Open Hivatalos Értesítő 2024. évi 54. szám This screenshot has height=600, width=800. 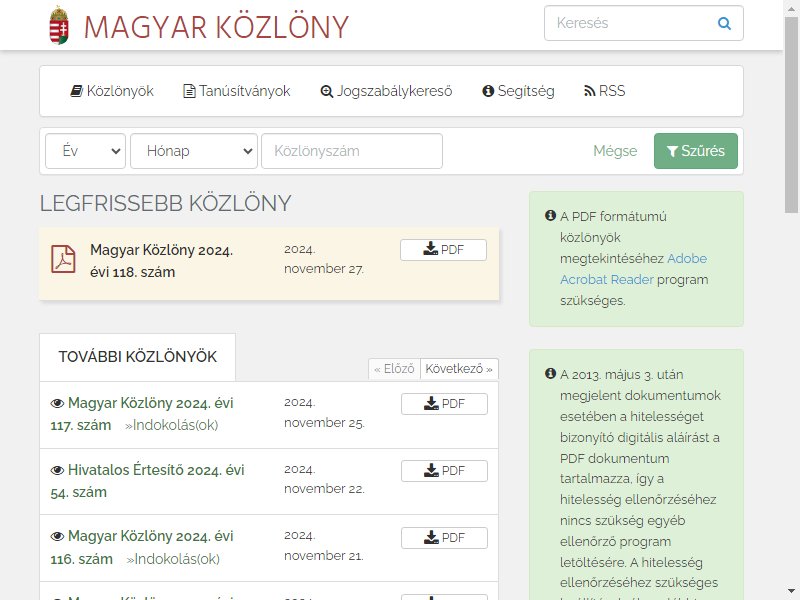tap(147, 481)
